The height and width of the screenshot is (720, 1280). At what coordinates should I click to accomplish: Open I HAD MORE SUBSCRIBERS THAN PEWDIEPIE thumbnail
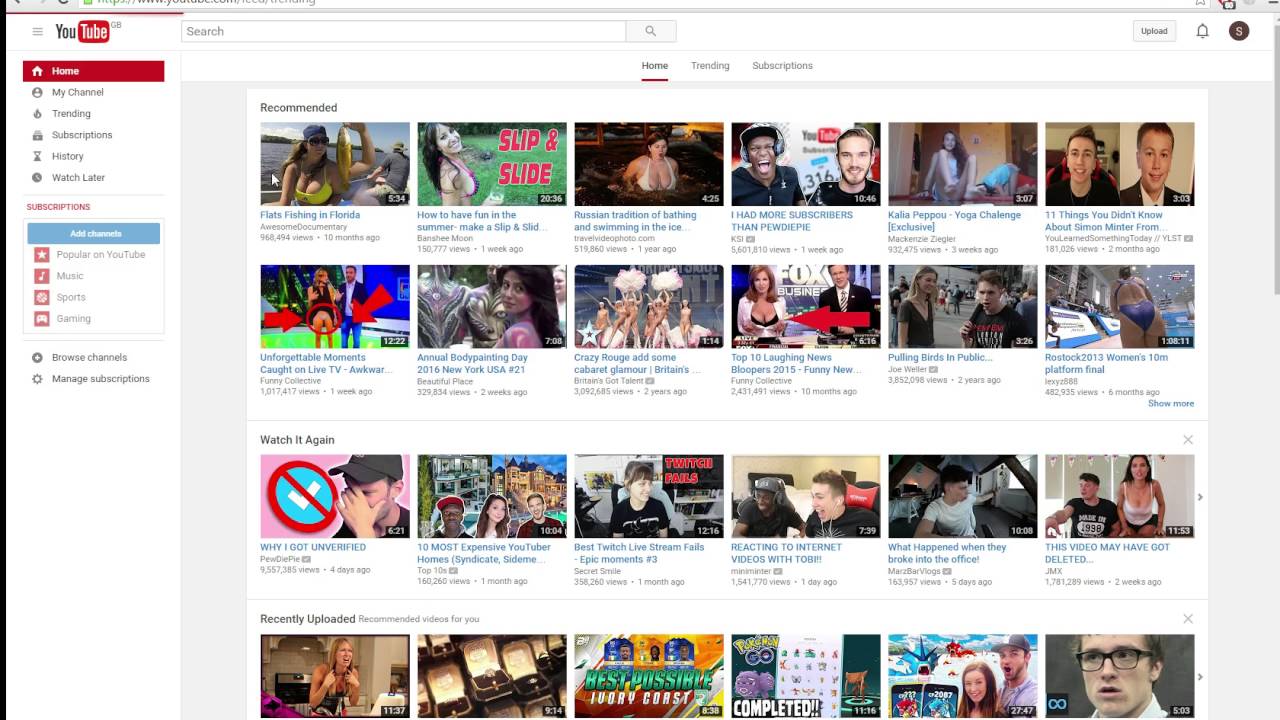click(x=806, y=164)
